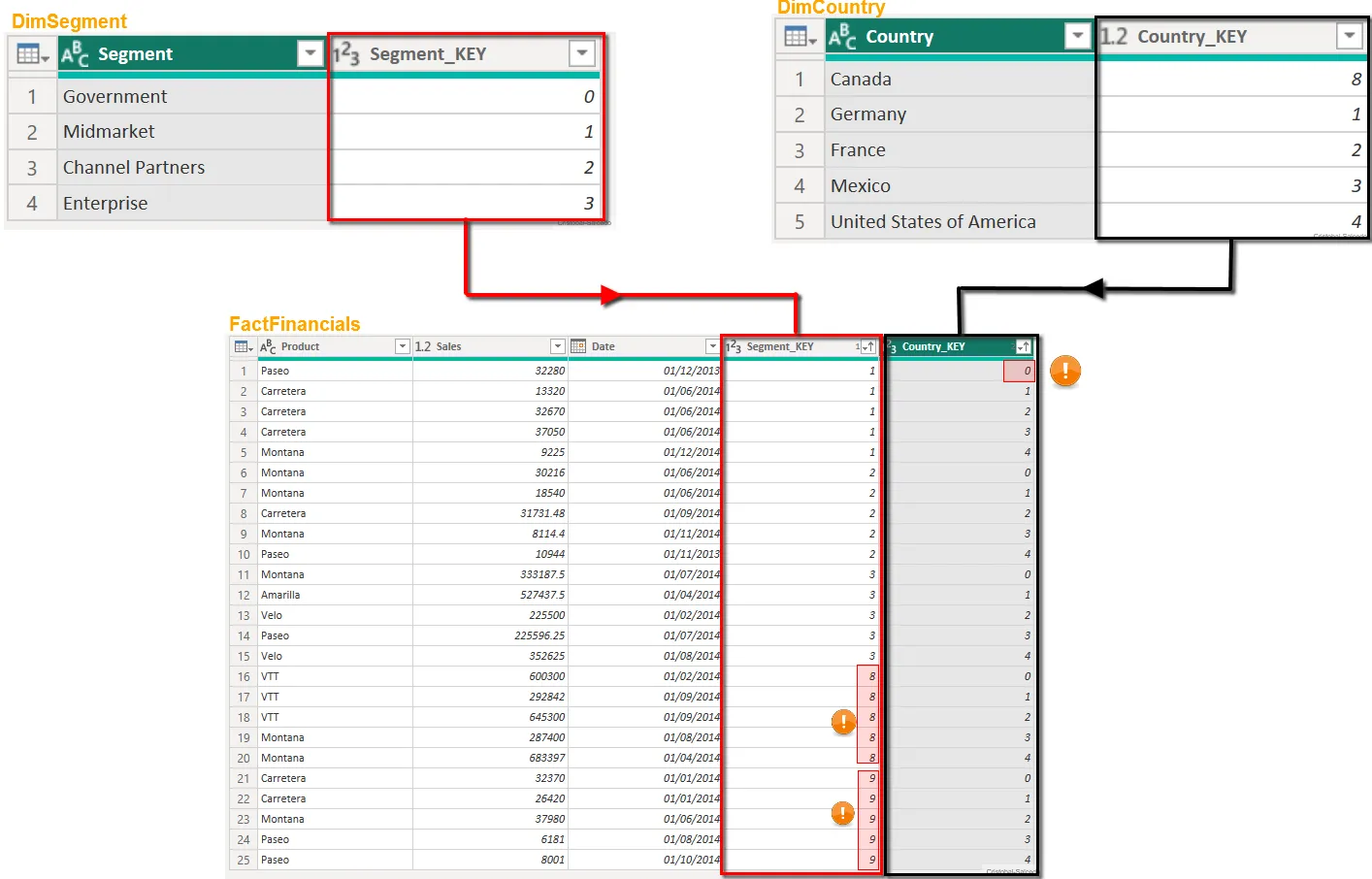
Task: Open the DimSegment Segment_KEY filter dropdown
Action: 581,53
